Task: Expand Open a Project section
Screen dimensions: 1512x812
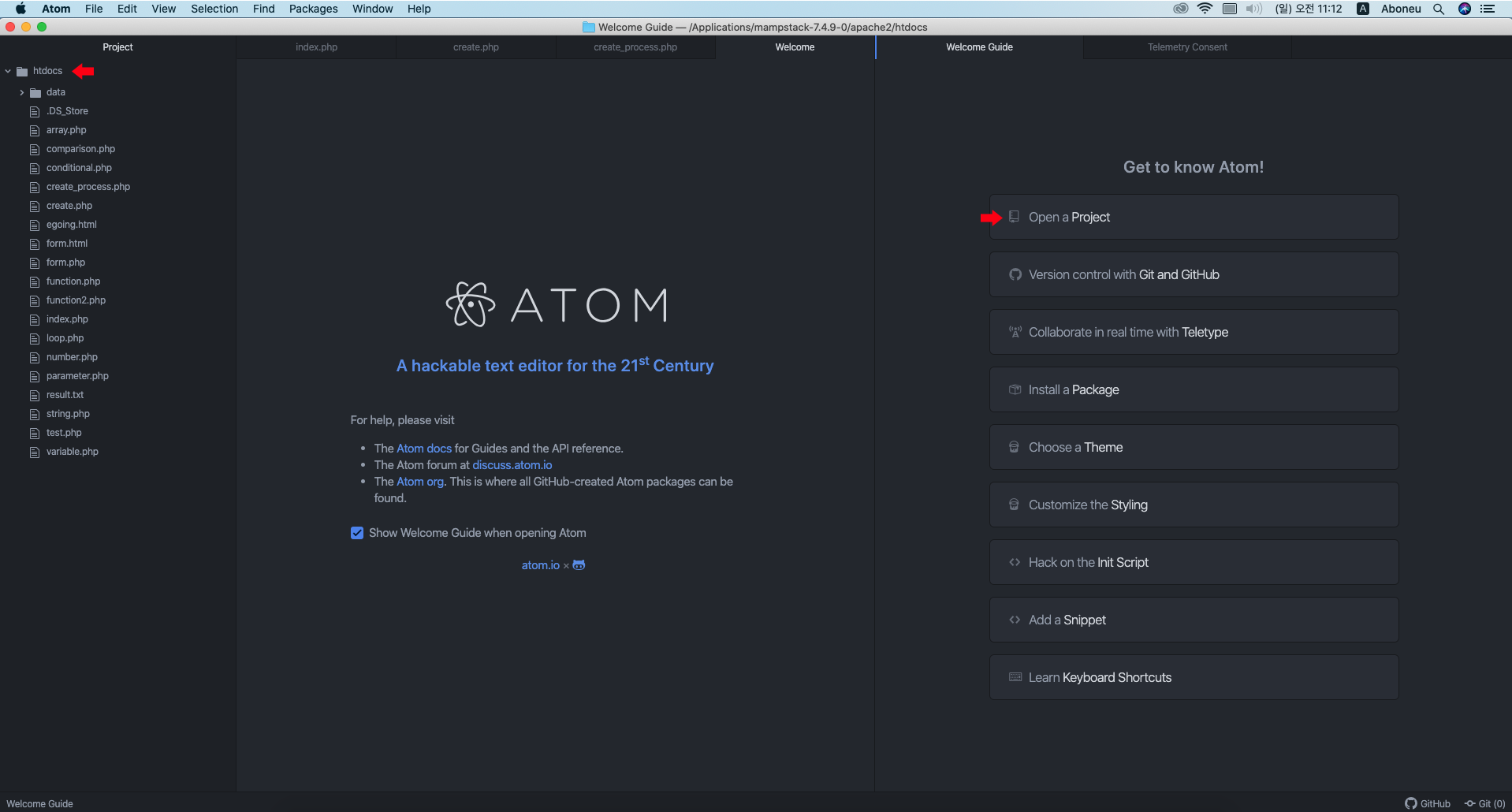Action: 1194,217
